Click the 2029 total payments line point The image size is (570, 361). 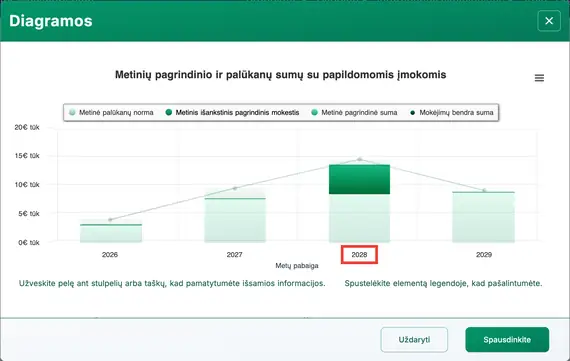[484, 190]
